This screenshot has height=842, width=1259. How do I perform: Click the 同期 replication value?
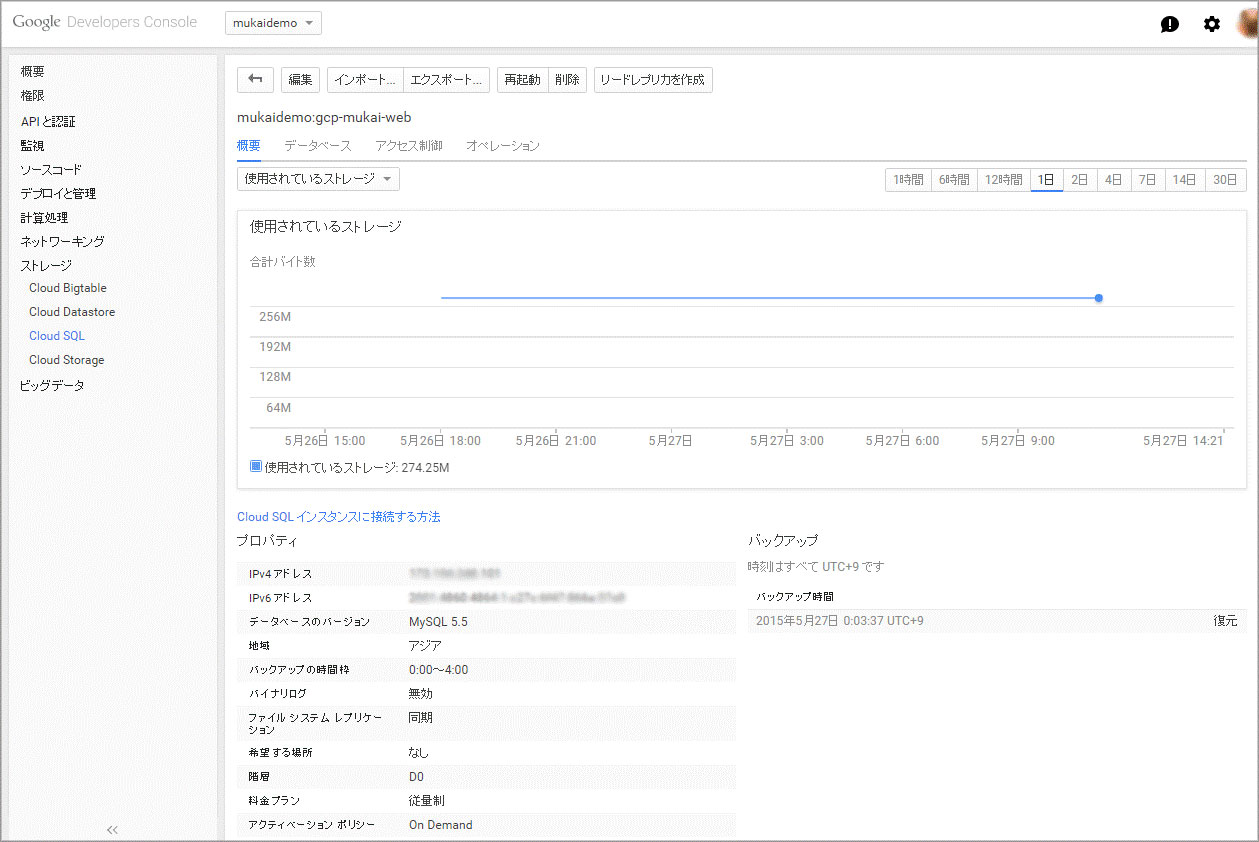[x=421, y=718]
